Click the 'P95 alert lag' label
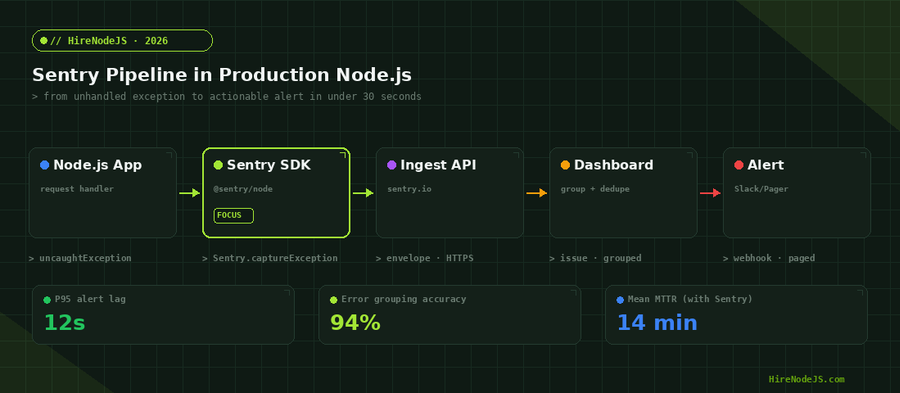Screen dimensions: 900x393 pyautogui.click(x=90, y=299)
